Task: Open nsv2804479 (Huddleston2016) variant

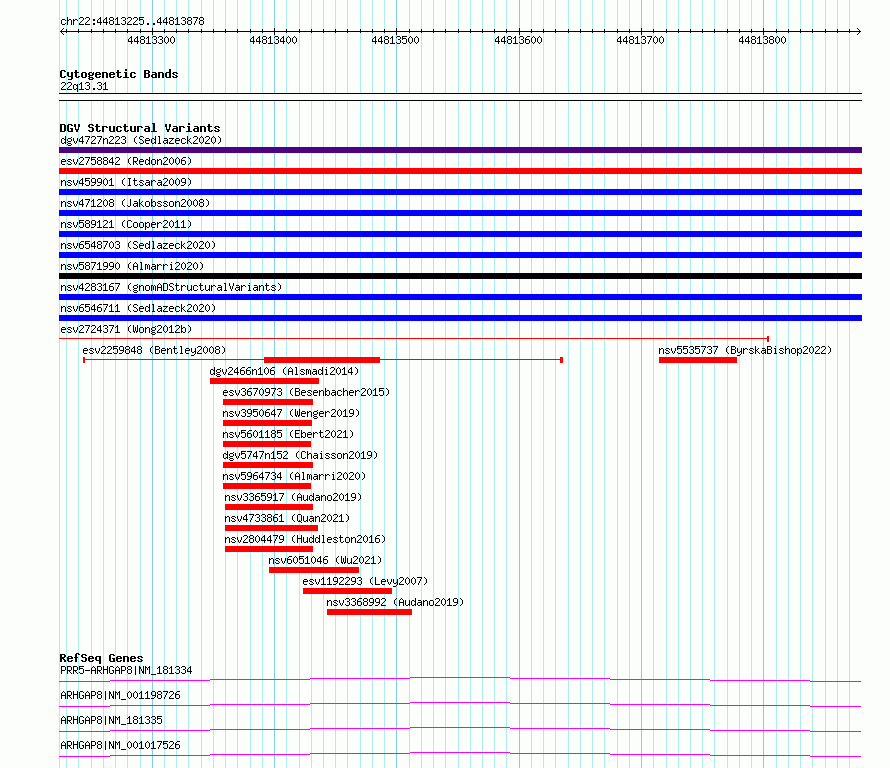Action: (305, 539)
